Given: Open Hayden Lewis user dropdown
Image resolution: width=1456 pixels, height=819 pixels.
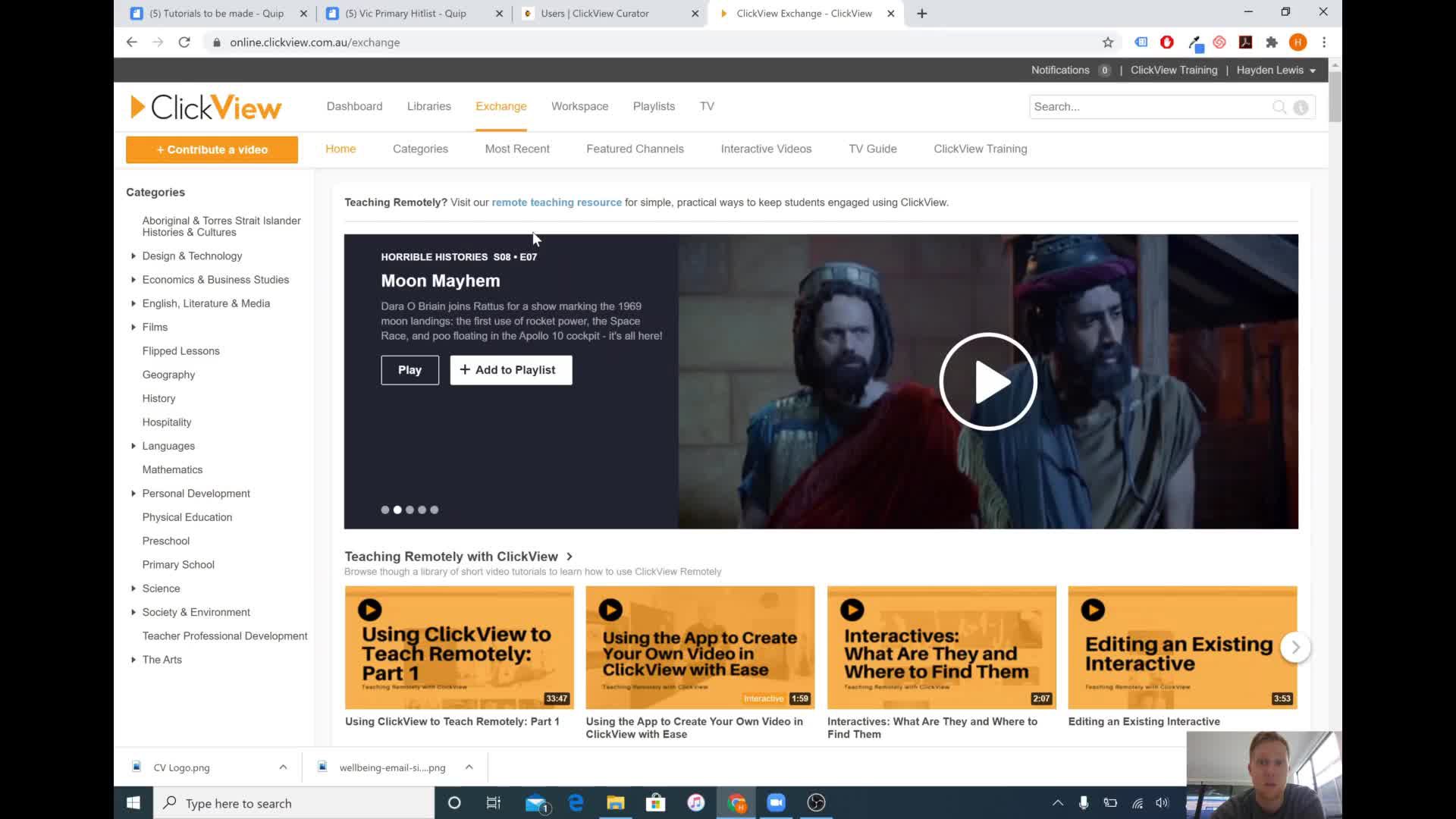Looking at the screenshot, I should click(1276, 70).
